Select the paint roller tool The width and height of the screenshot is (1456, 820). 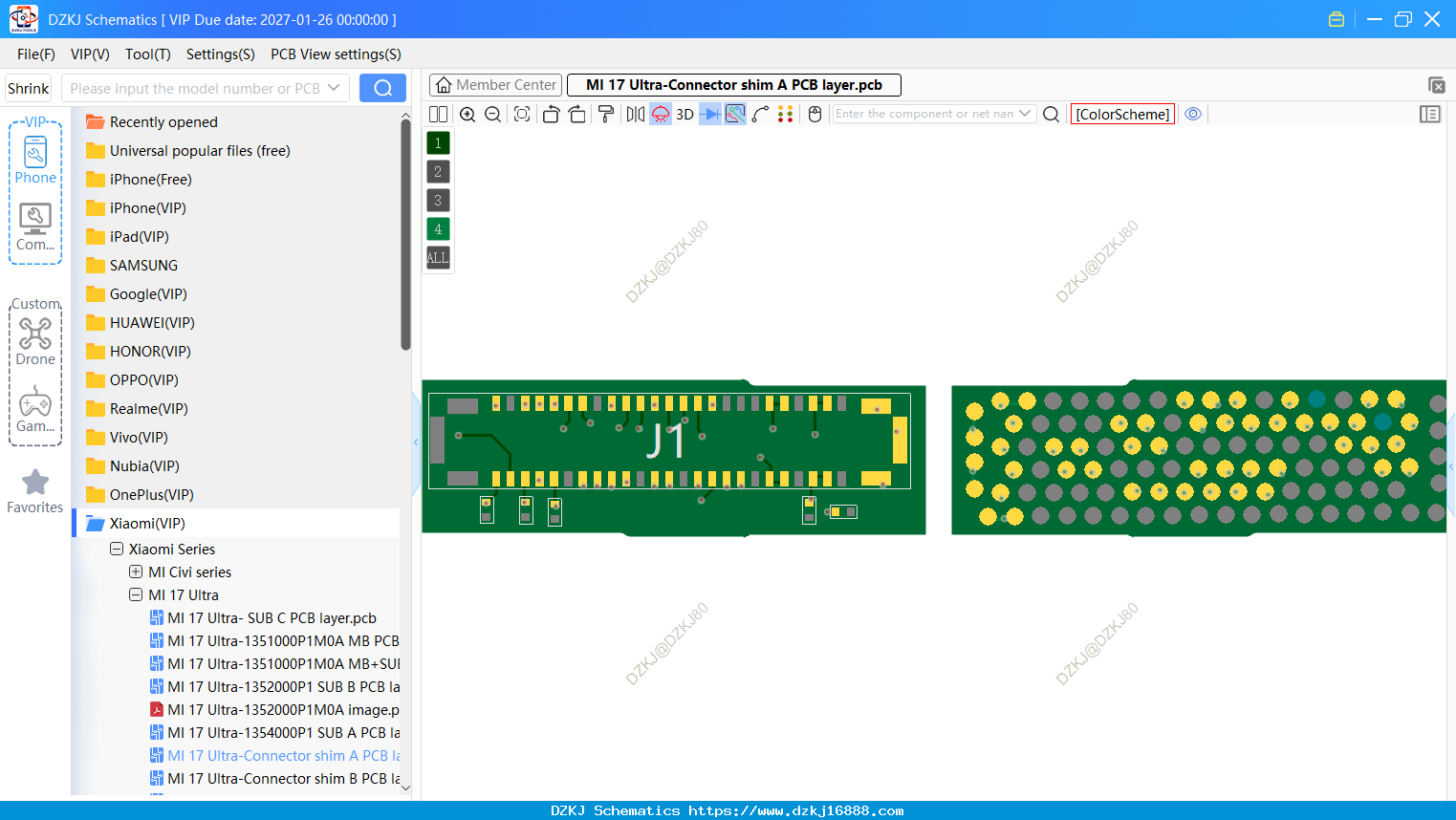tap(606, 114)
